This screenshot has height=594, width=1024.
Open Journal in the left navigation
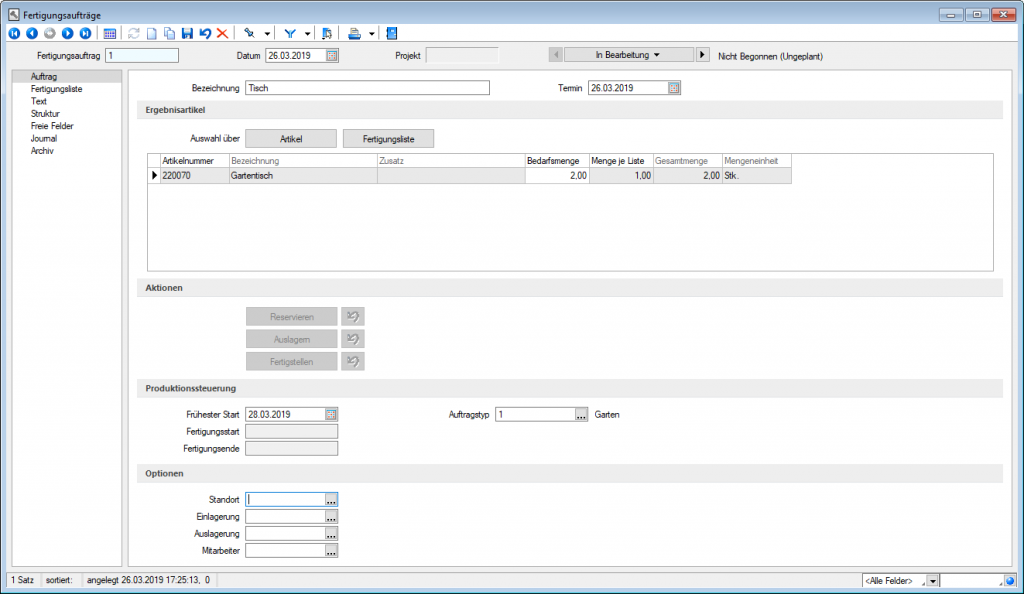coord(44,139)
